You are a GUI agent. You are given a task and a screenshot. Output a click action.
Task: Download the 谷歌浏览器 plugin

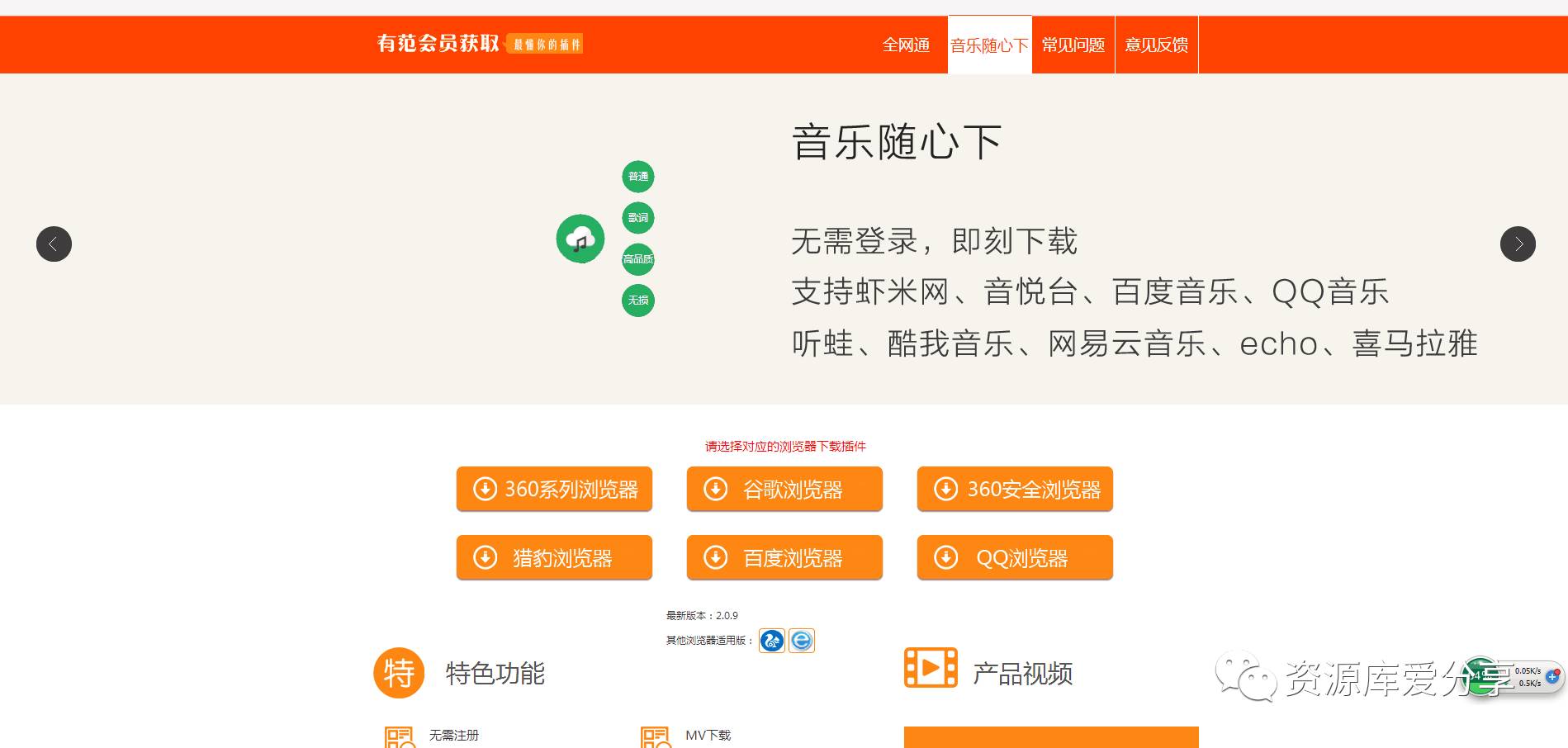pos(784,489)
